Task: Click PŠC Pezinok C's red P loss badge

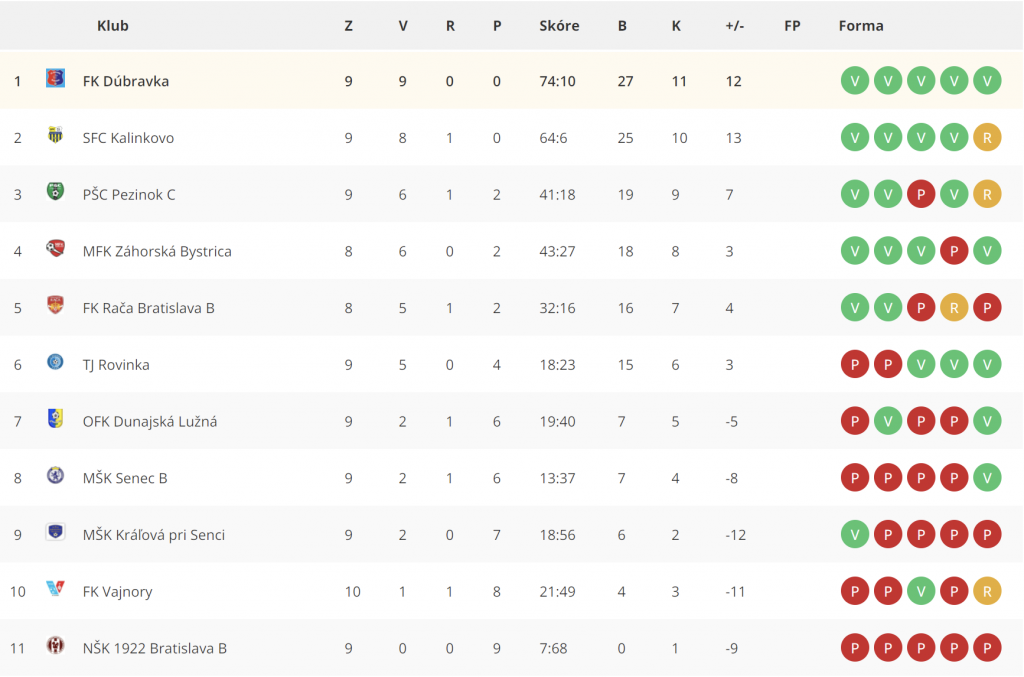Action: 921,195
